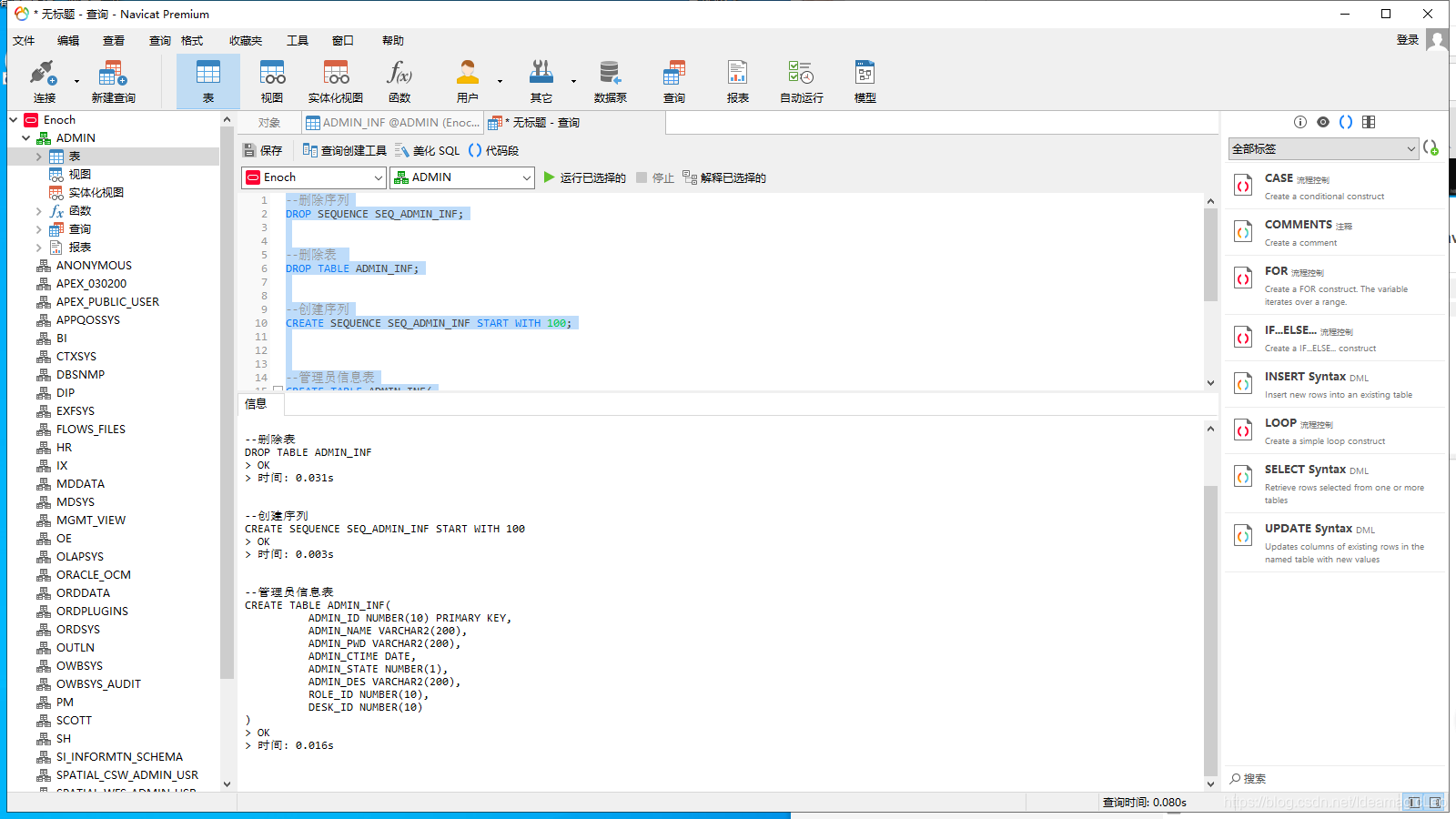Open the 文件 menu

tap(24, 40)
